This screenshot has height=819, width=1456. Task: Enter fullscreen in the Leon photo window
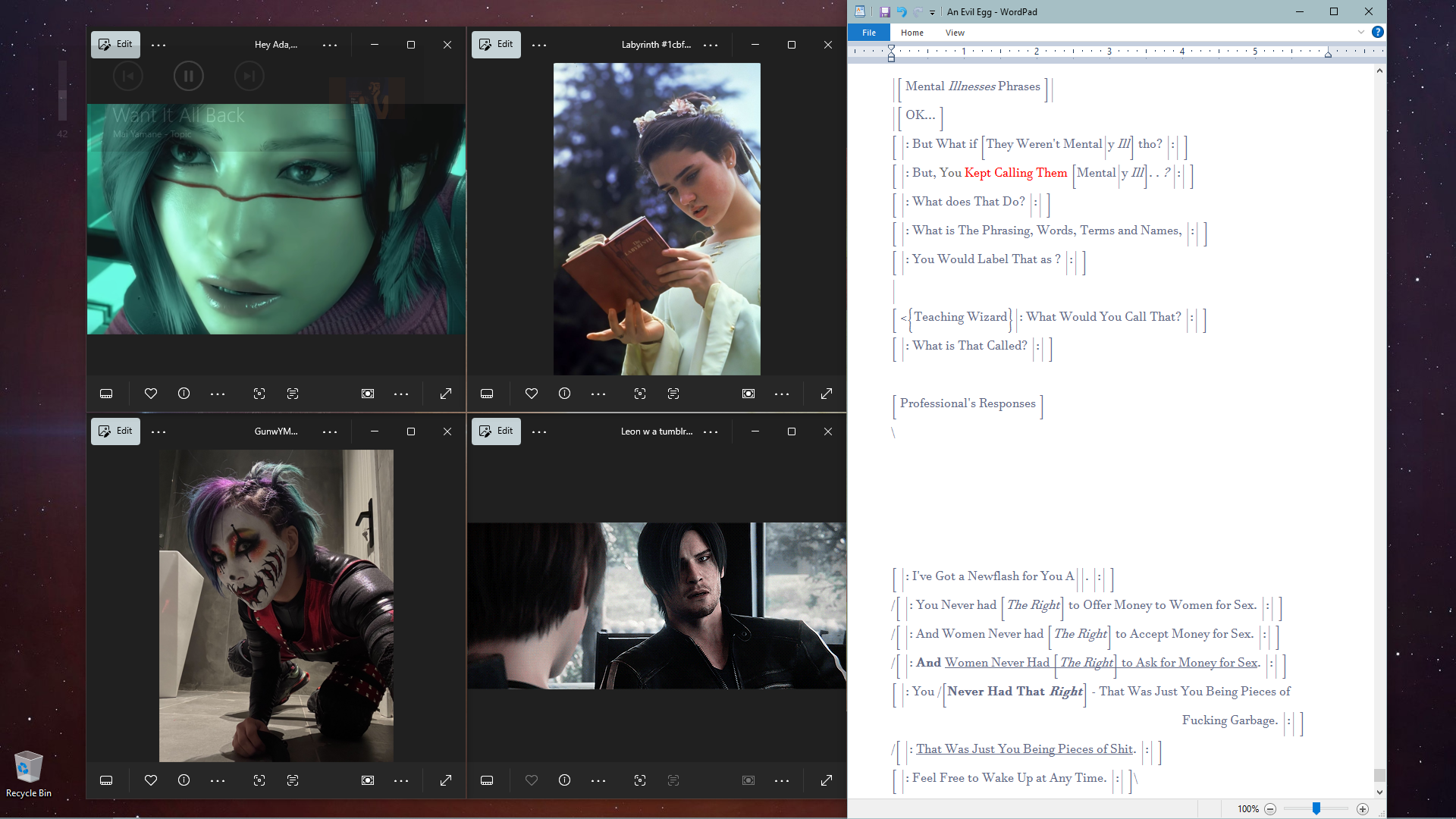(x=827, y=780)
